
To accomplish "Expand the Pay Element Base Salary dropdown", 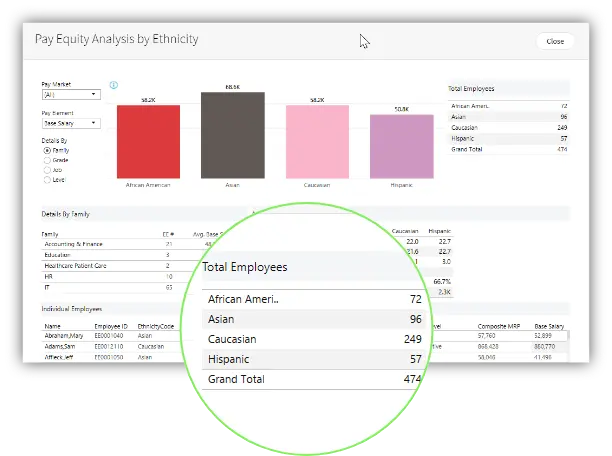I will 70,123.
